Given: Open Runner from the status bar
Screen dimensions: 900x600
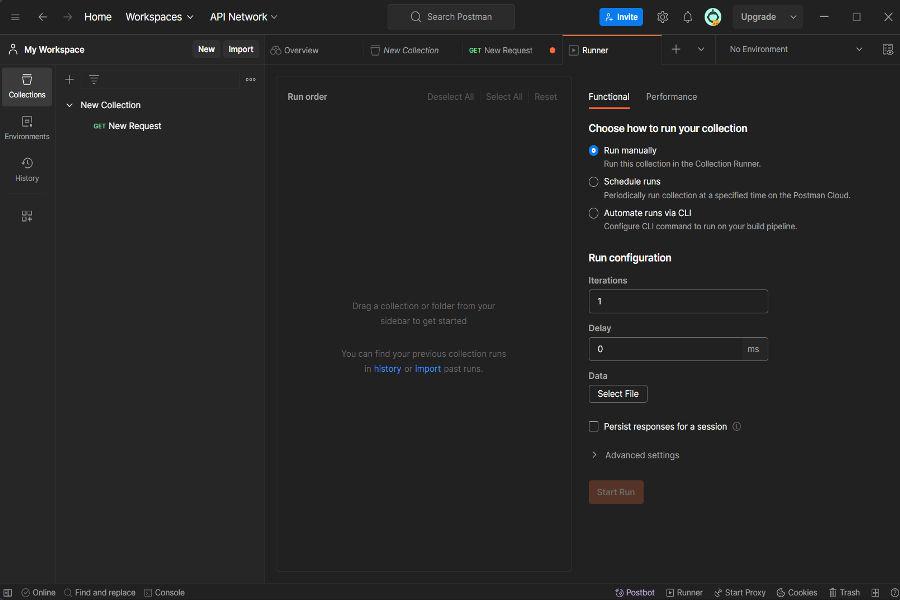Looking at the screenshot, I should [x=684, y=593].
